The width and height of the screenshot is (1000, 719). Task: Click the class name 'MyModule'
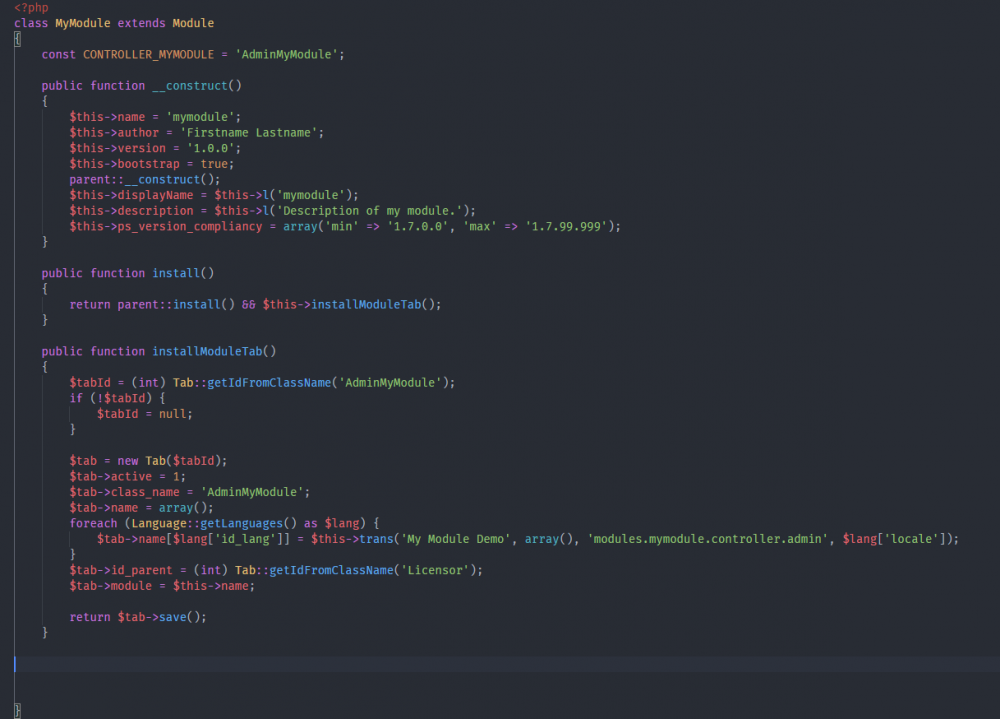pos(82,23)
